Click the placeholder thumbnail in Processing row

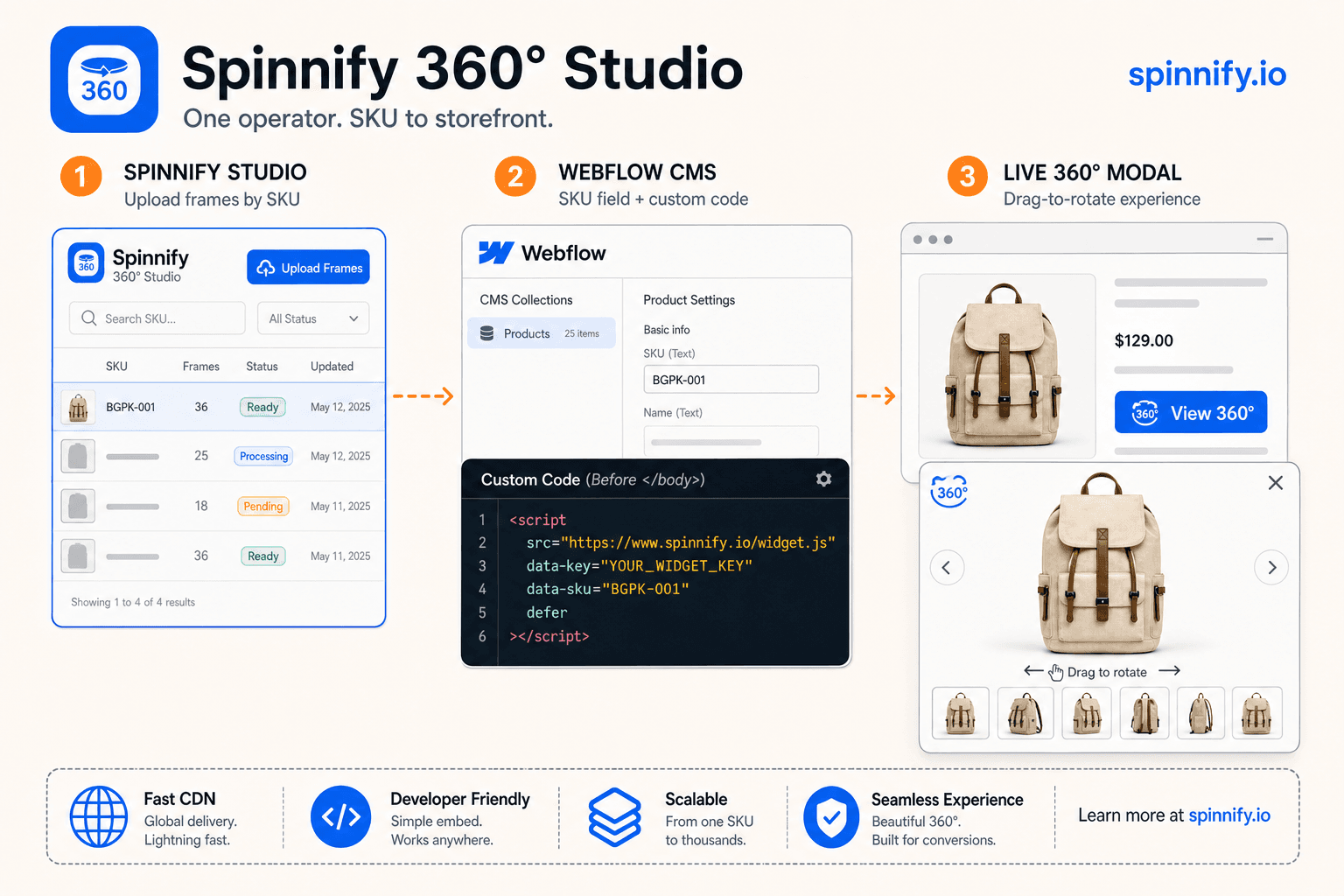[x=78, y=457]
